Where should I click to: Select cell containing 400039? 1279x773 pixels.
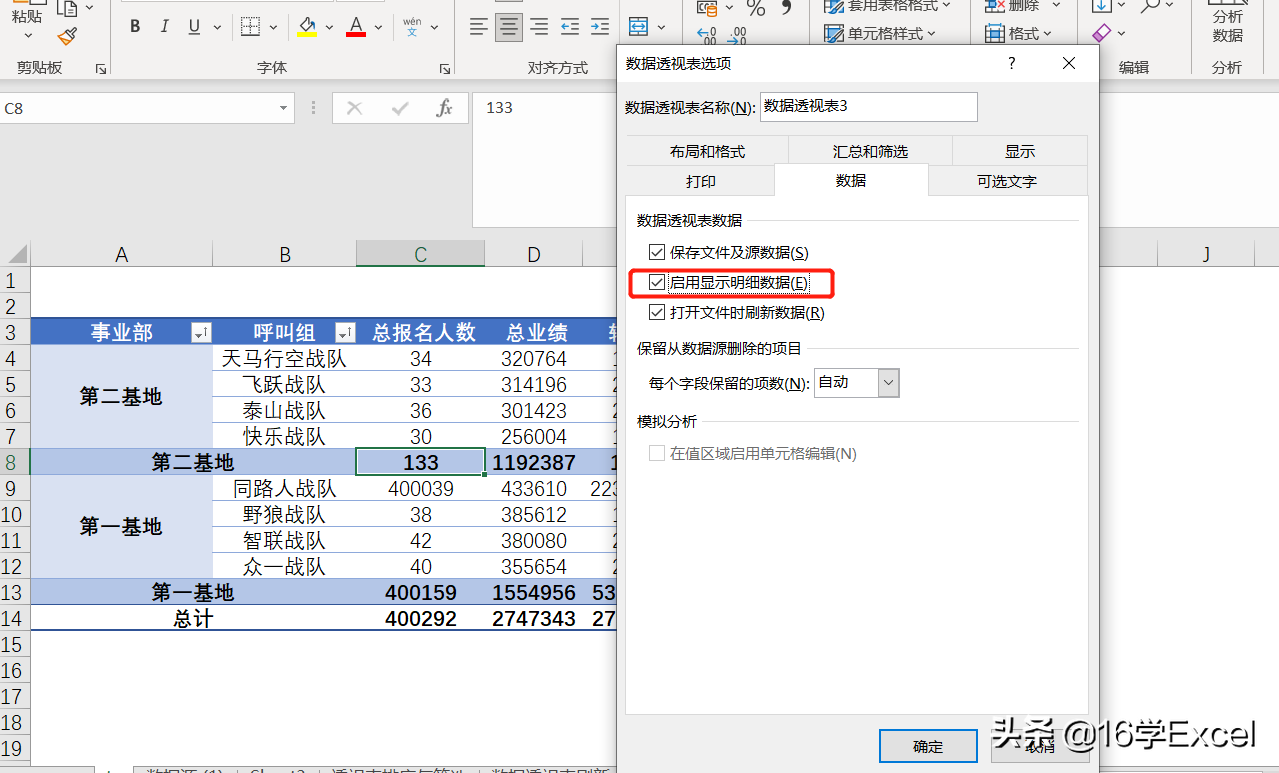pyautogui.click(x=421, y=488)
